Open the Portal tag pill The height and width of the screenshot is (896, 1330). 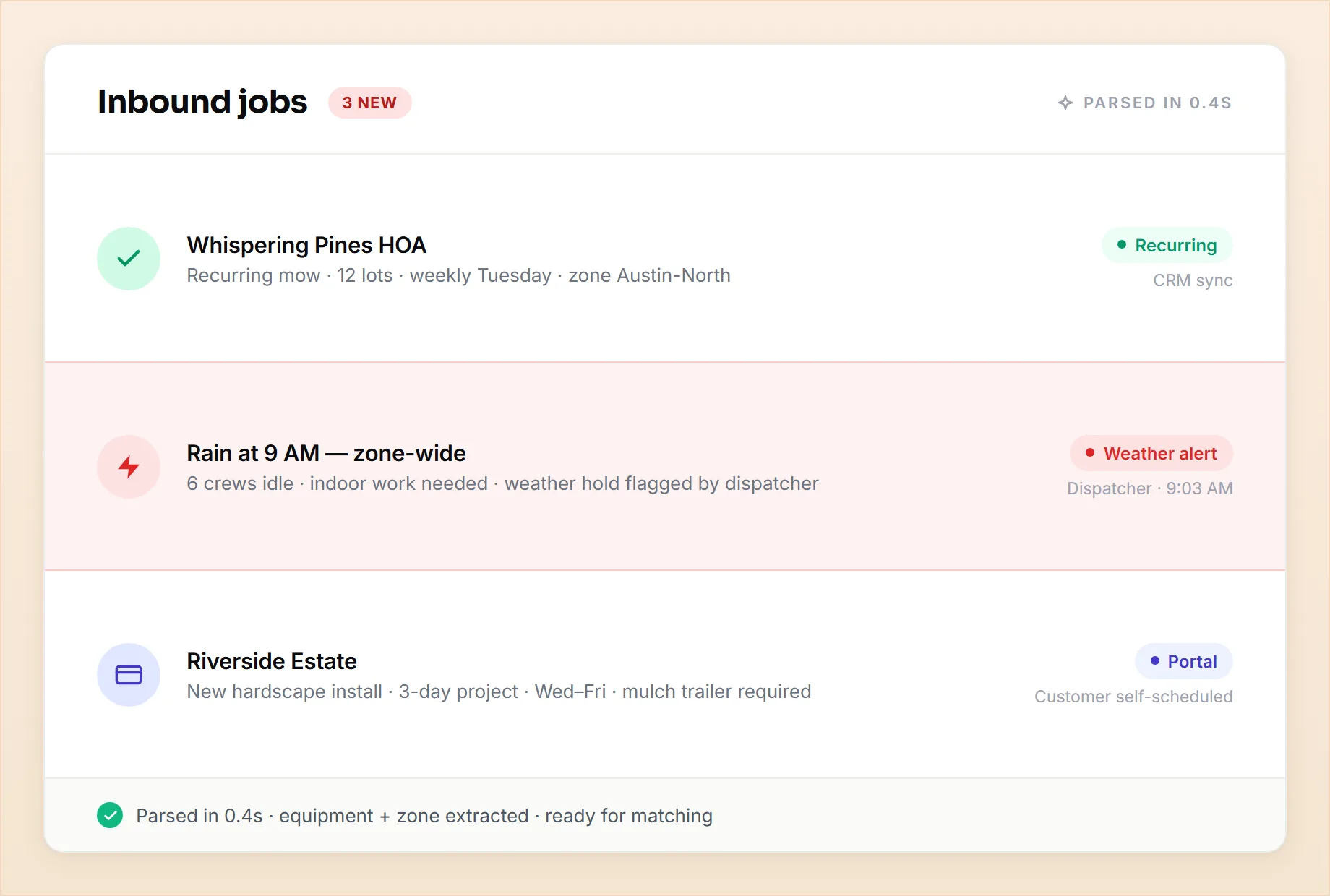coord(1183,661)
